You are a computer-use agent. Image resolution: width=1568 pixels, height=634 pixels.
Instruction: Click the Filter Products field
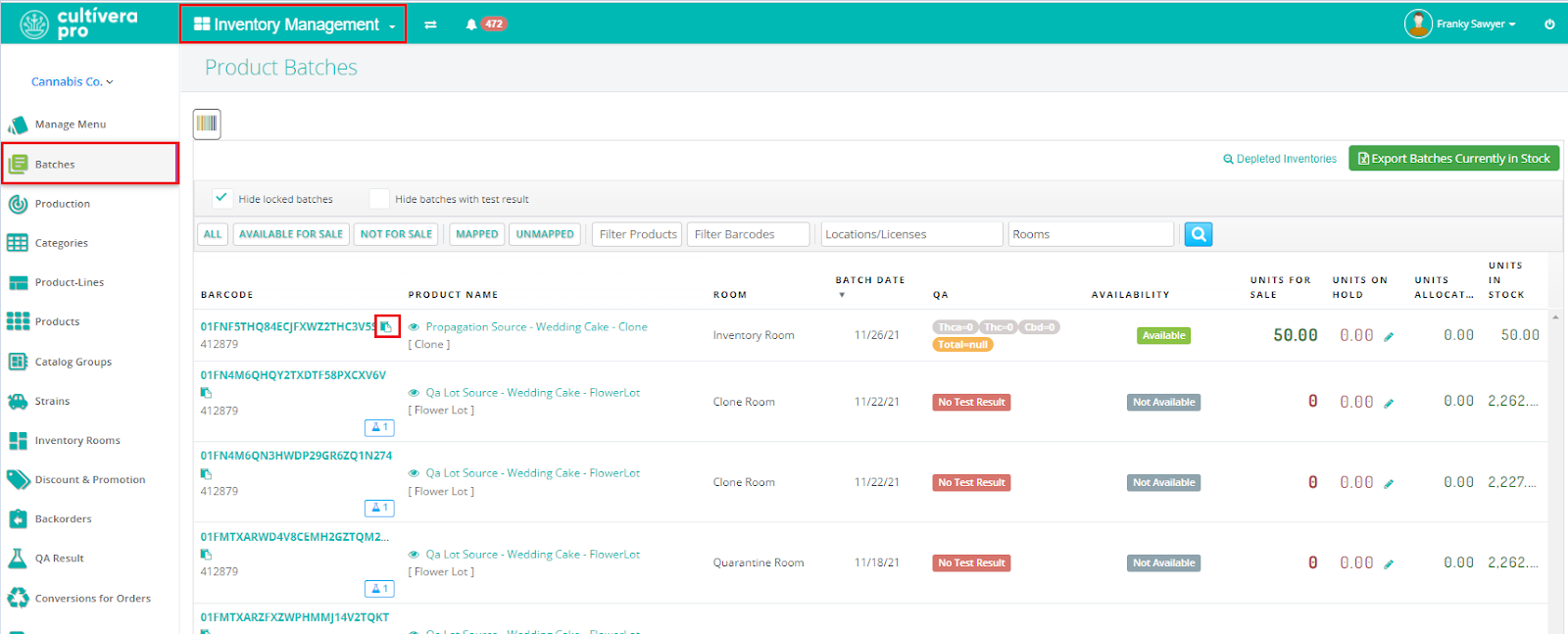click(638, 234)
